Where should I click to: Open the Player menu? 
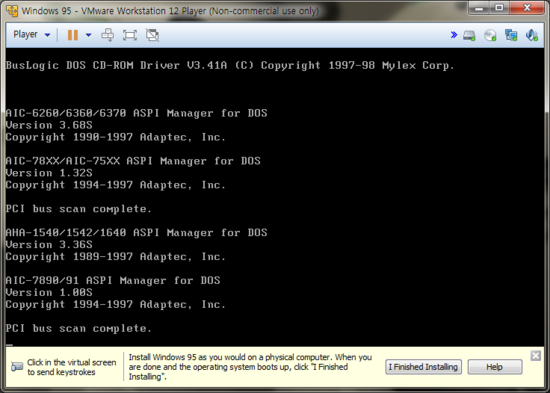32,34
